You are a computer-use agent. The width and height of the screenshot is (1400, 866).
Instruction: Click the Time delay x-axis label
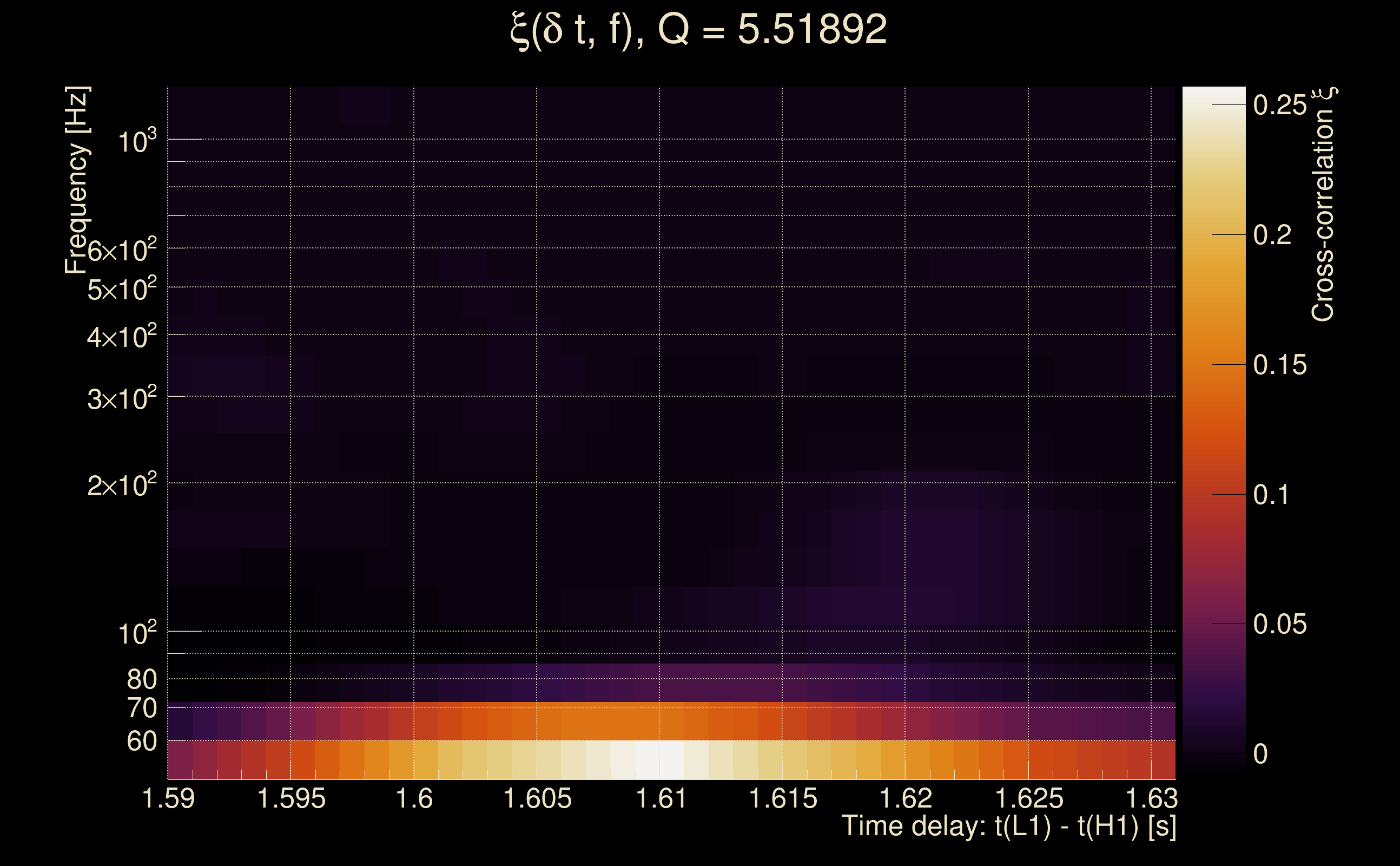click(1008, 826)
